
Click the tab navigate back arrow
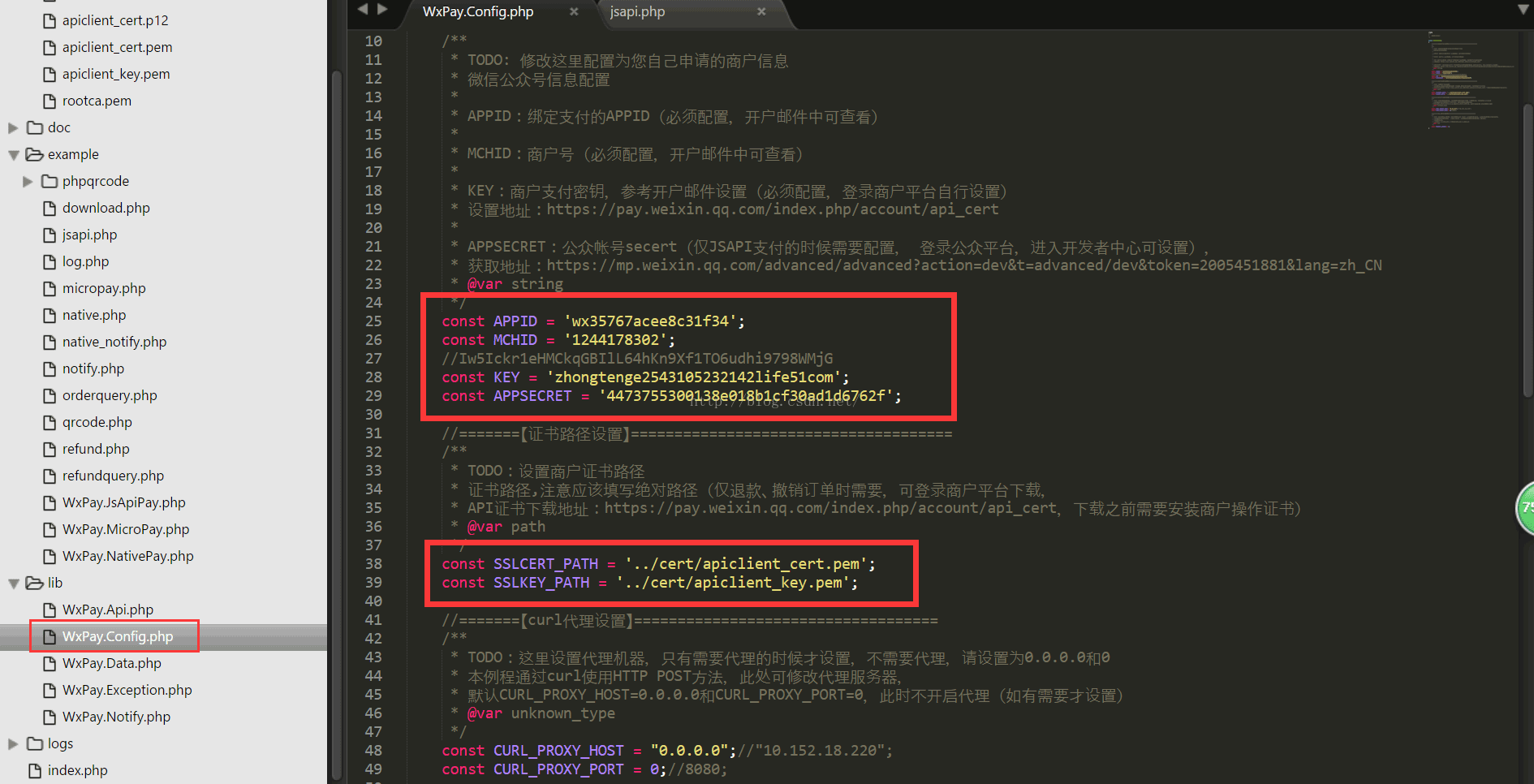coord(362,9)
